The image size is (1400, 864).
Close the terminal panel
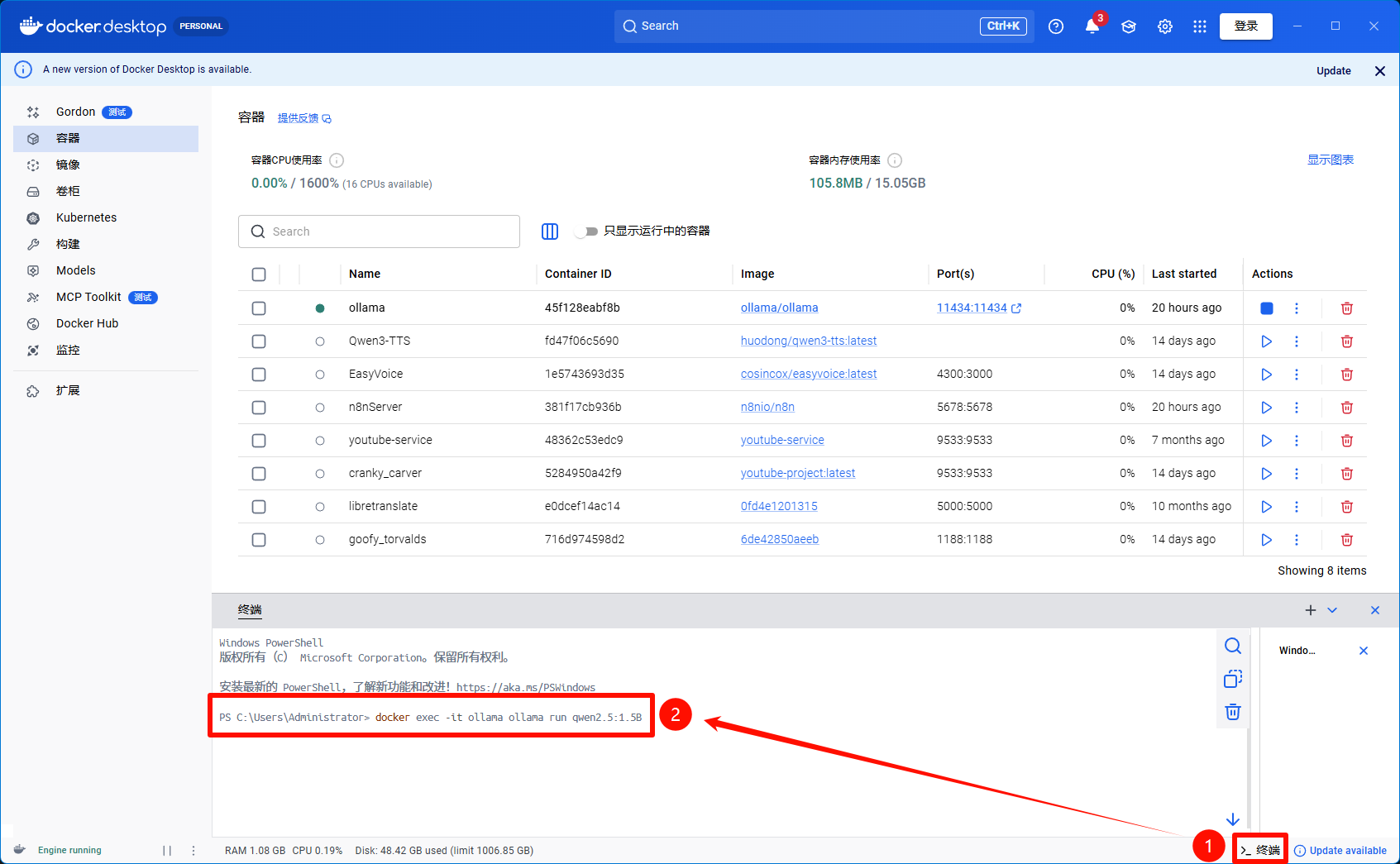click(x=1375, y=610)
